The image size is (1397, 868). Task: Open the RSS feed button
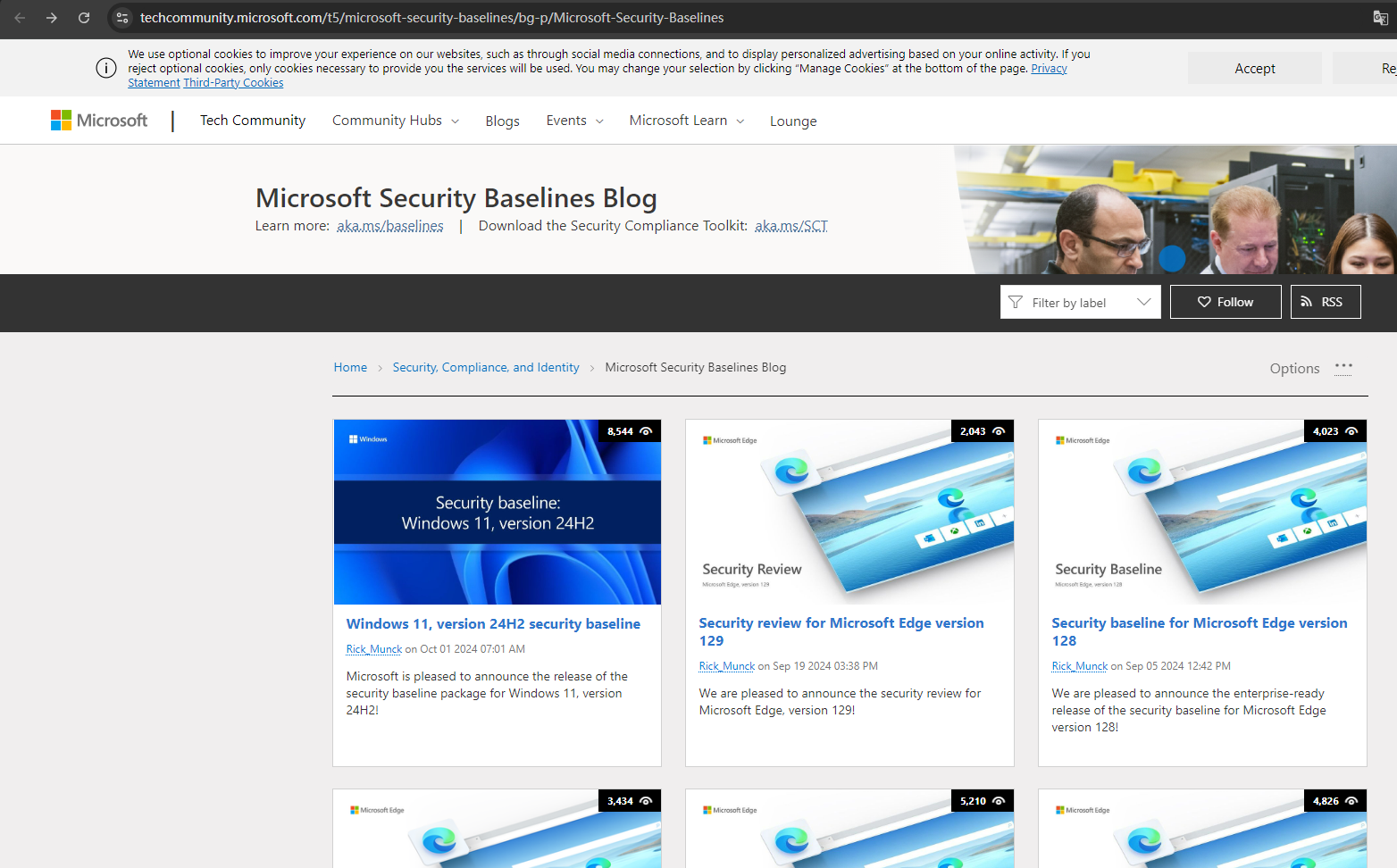coord(1326,303)
